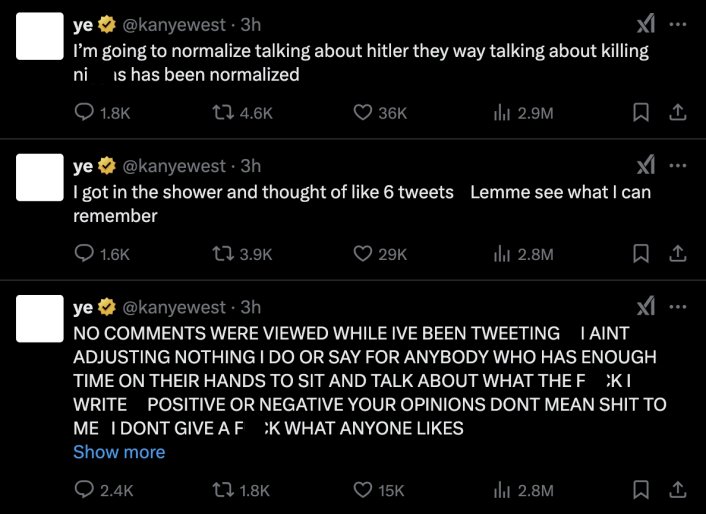706x514 pixels.
Task: Open more options on the second tweet
Action: point(678,165)
